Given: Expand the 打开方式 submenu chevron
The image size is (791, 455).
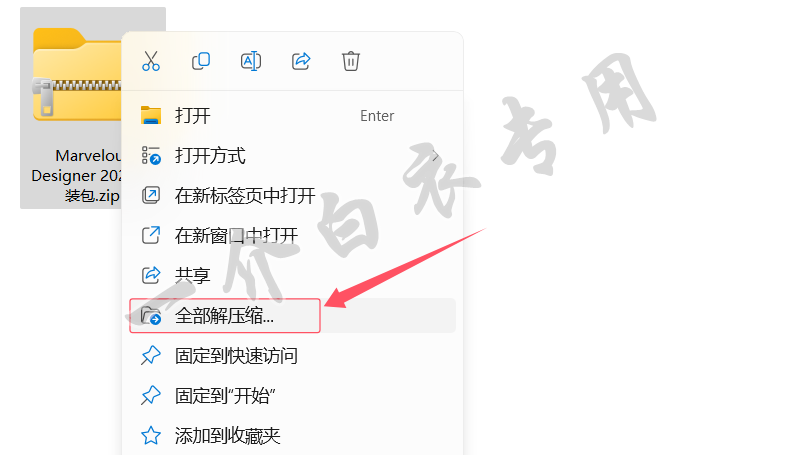Looking at the screenshot, I should click(435, 156).
